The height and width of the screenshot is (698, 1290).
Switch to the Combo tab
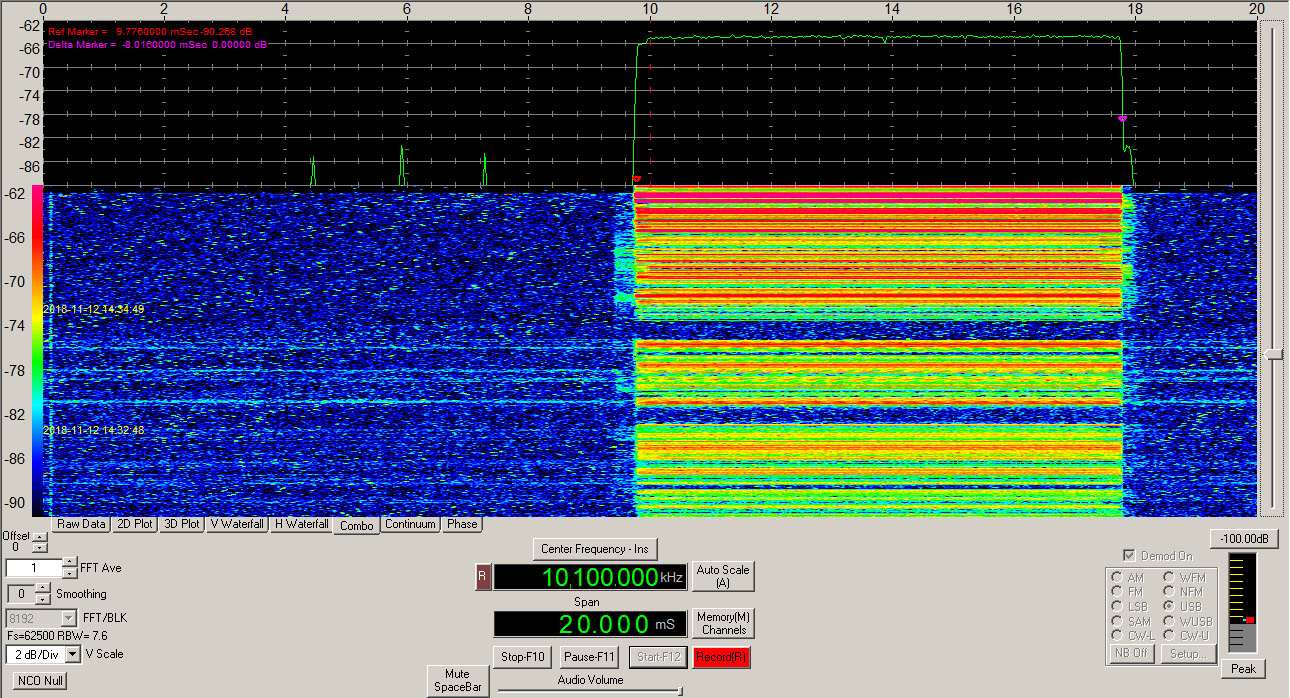[356, 525]
